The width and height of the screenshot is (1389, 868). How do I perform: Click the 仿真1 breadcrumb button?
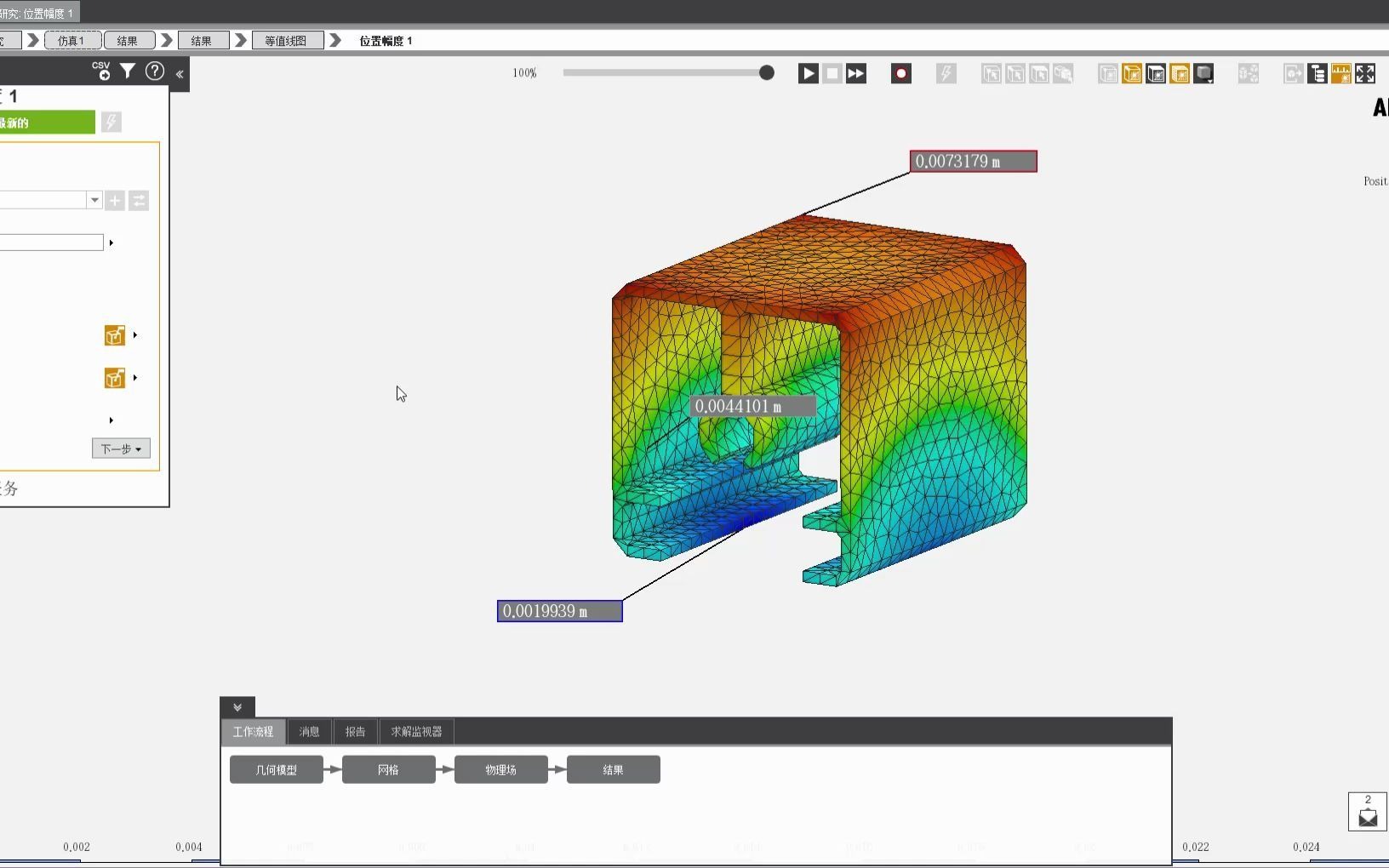point(72,40)
